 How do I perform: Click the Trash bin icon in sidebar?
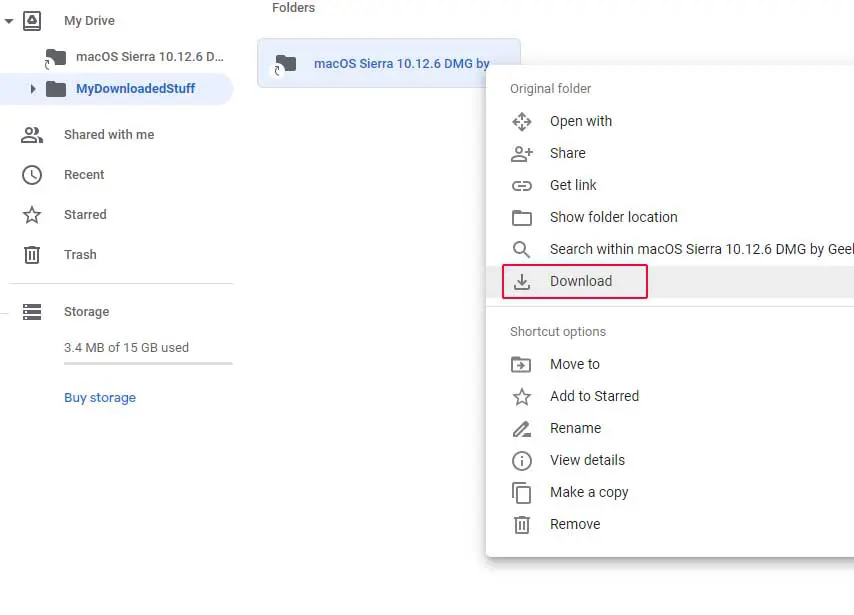click(32, 254)
